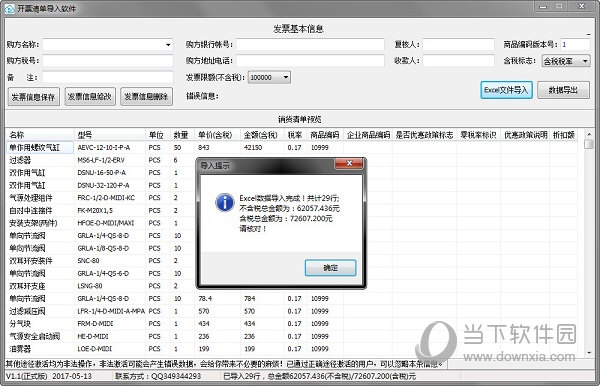Click the 联系方式 QQ349344293 status text
Screen dimensions: 600x386
click(158, 376)
